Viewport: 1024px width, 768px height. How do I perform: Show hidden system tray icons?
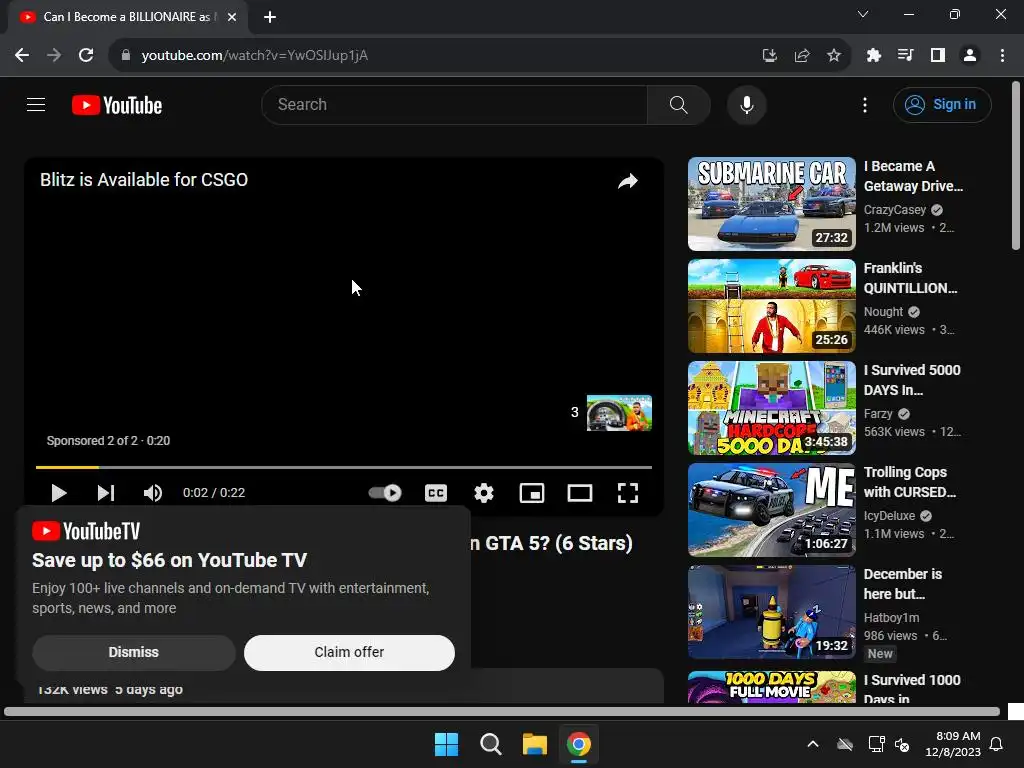coord(813,744)
